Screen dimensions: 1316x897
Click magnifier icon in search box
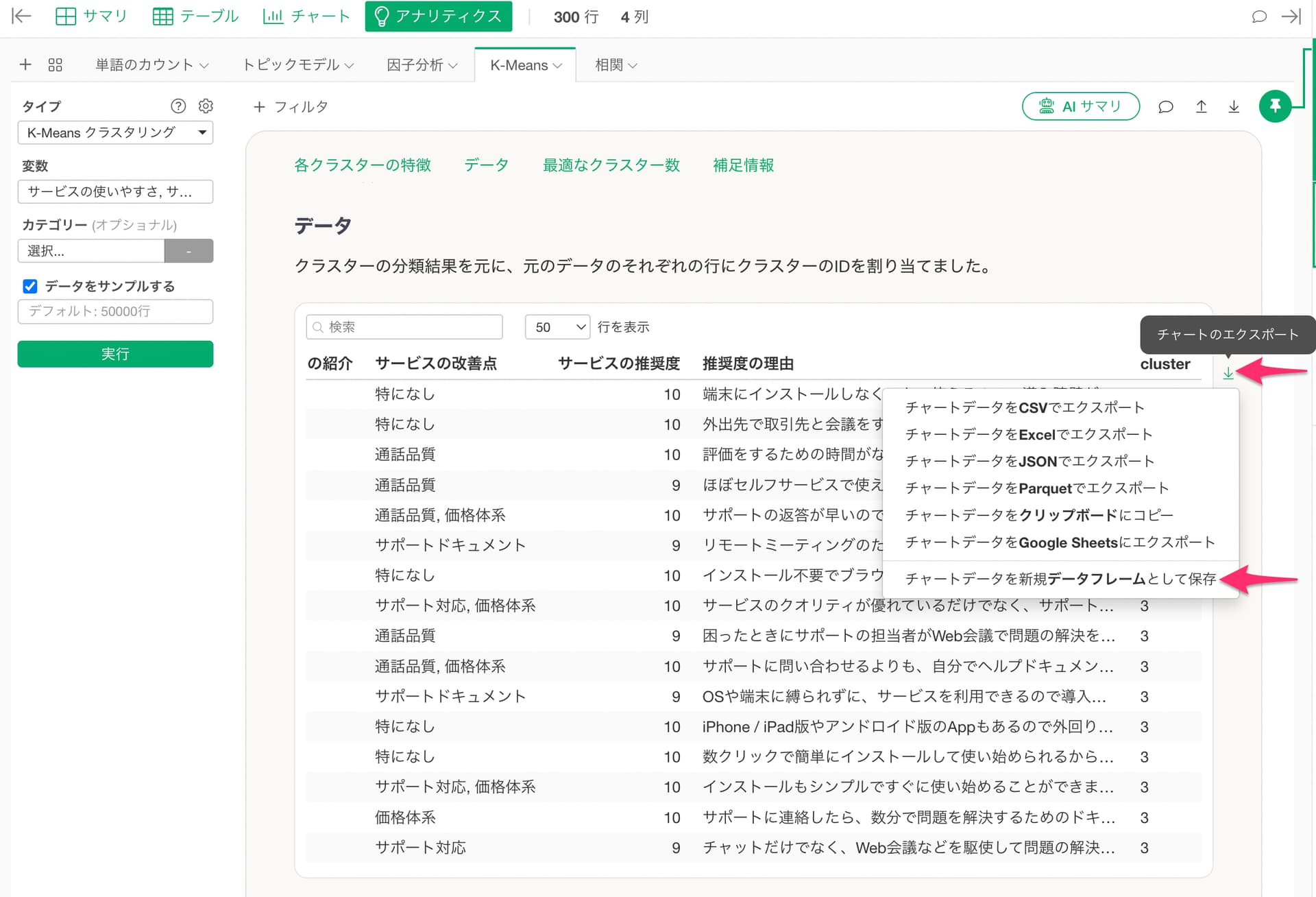(x=318, y=327)
